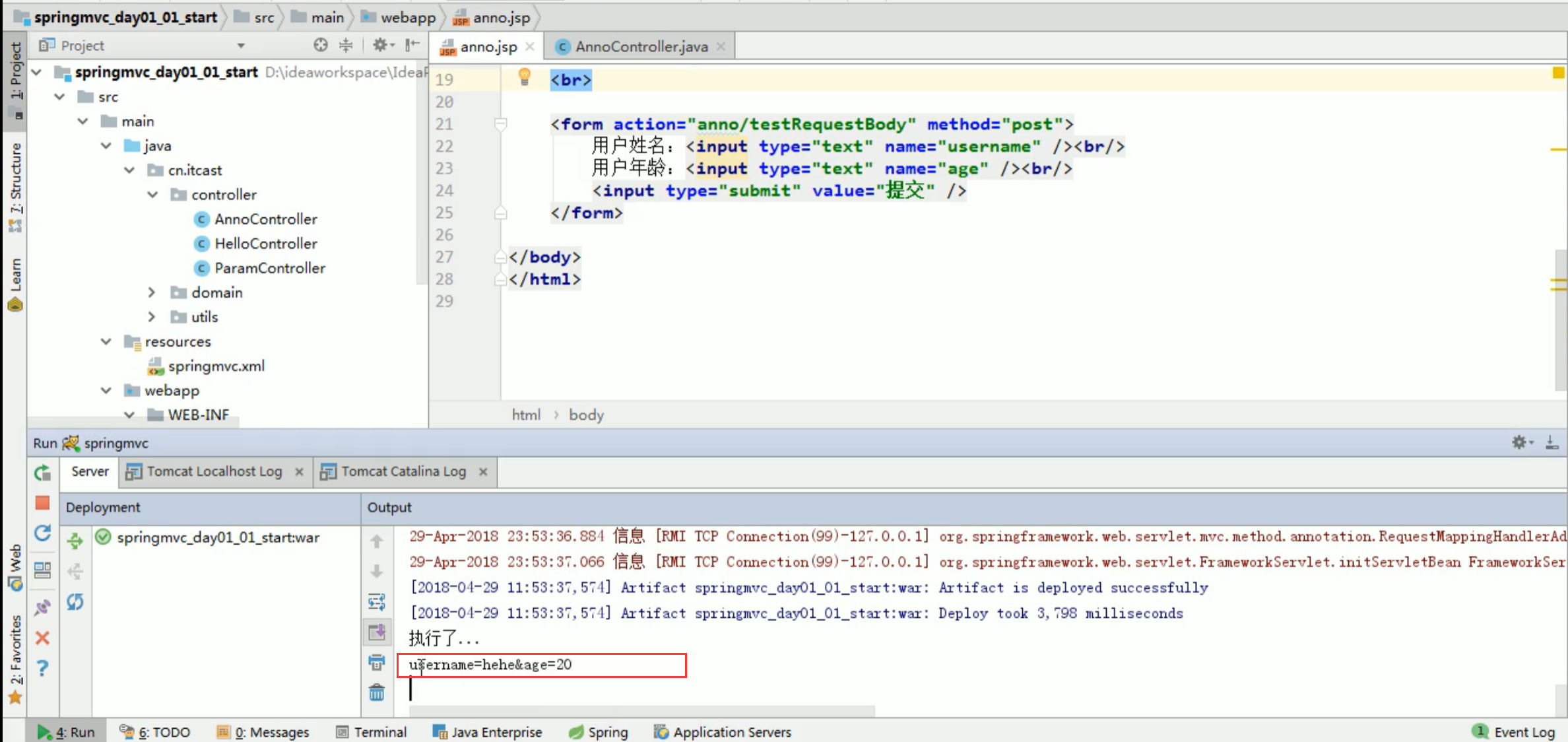Click the rerun server icon
Image resolution: width=1568 pixels, height=742 pixels.
43,473
